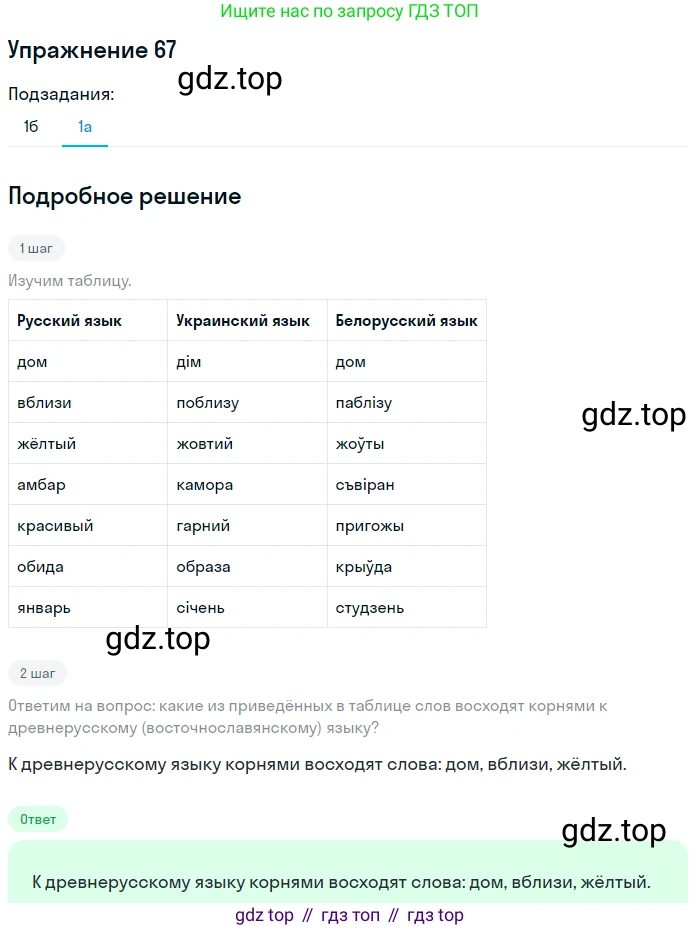Click the 'Белорусский язык' column header
Viewport: 700px width, 930px height.
tap(406, 321)
